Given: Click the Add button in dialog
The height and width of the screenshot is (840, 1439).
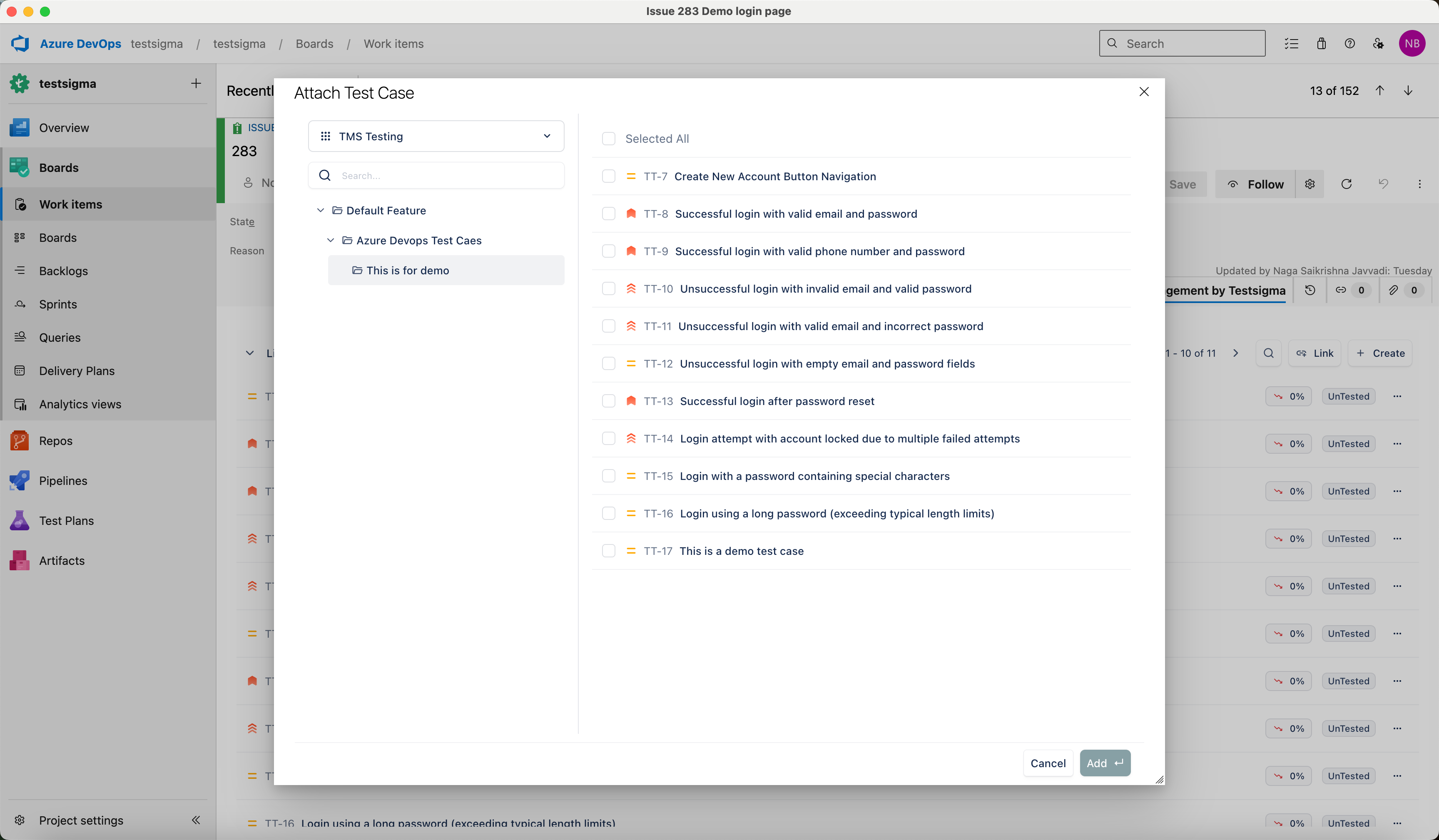Looking at the screenshot, I should click(x=1104, y=763).
